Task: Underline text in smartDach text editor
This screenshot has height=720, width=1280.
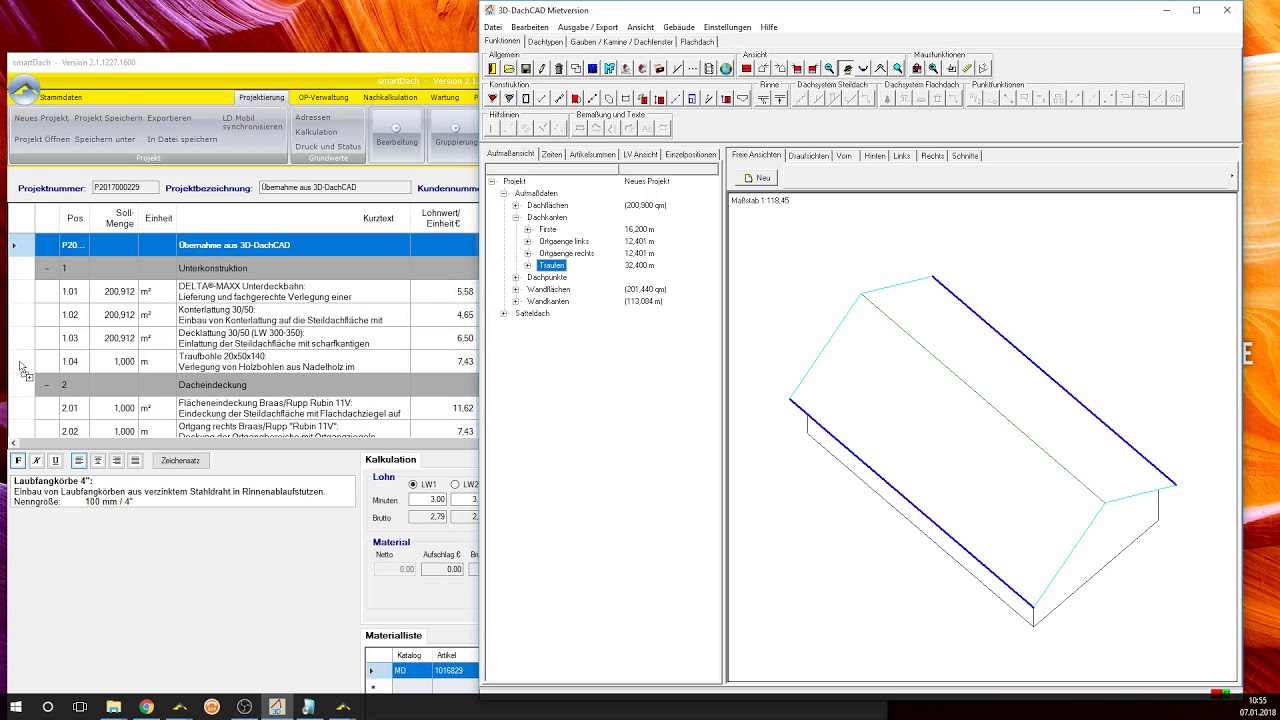Action: pyautogui.click(x=55, y=460)
